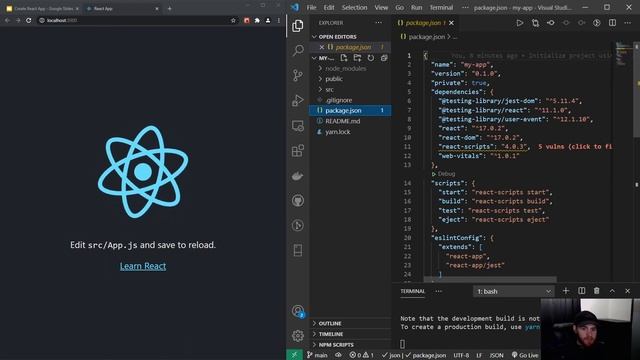Image resolution: width=640 pixels, height=360 pixels.
Task: Open yarn.lock in the file tree
Action: pos(338,132)
